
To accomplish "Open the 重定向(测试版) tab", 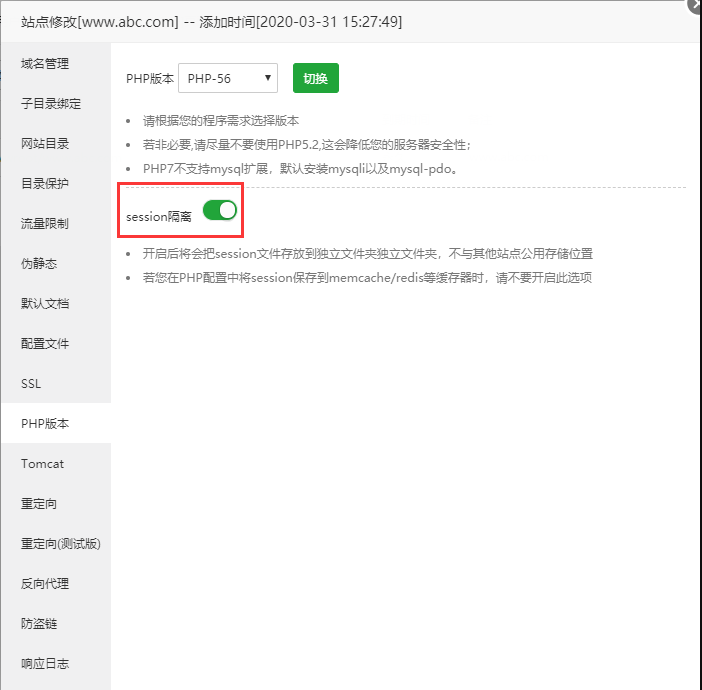I will pos(56,543).
